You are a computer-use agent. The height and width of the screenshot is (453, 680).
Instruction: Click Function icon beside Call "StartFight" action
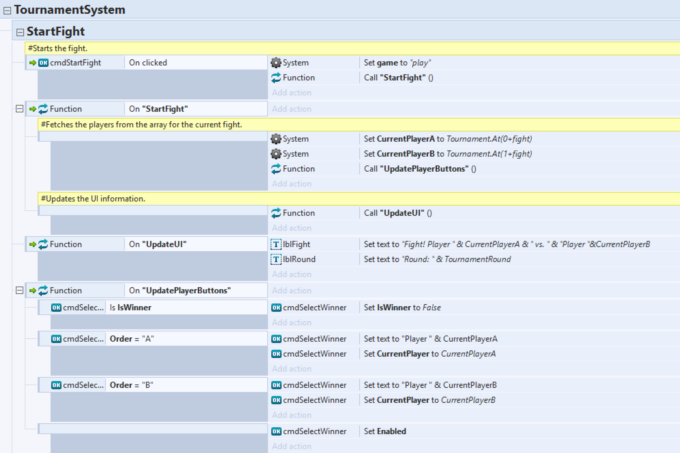[276, 77]
